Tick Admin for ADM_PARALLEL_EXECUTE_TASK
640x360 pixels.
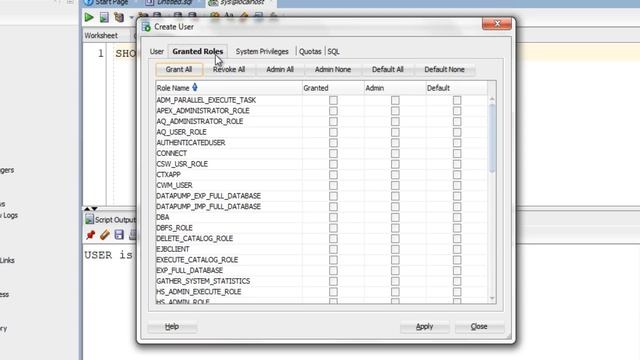pos(395,100)
